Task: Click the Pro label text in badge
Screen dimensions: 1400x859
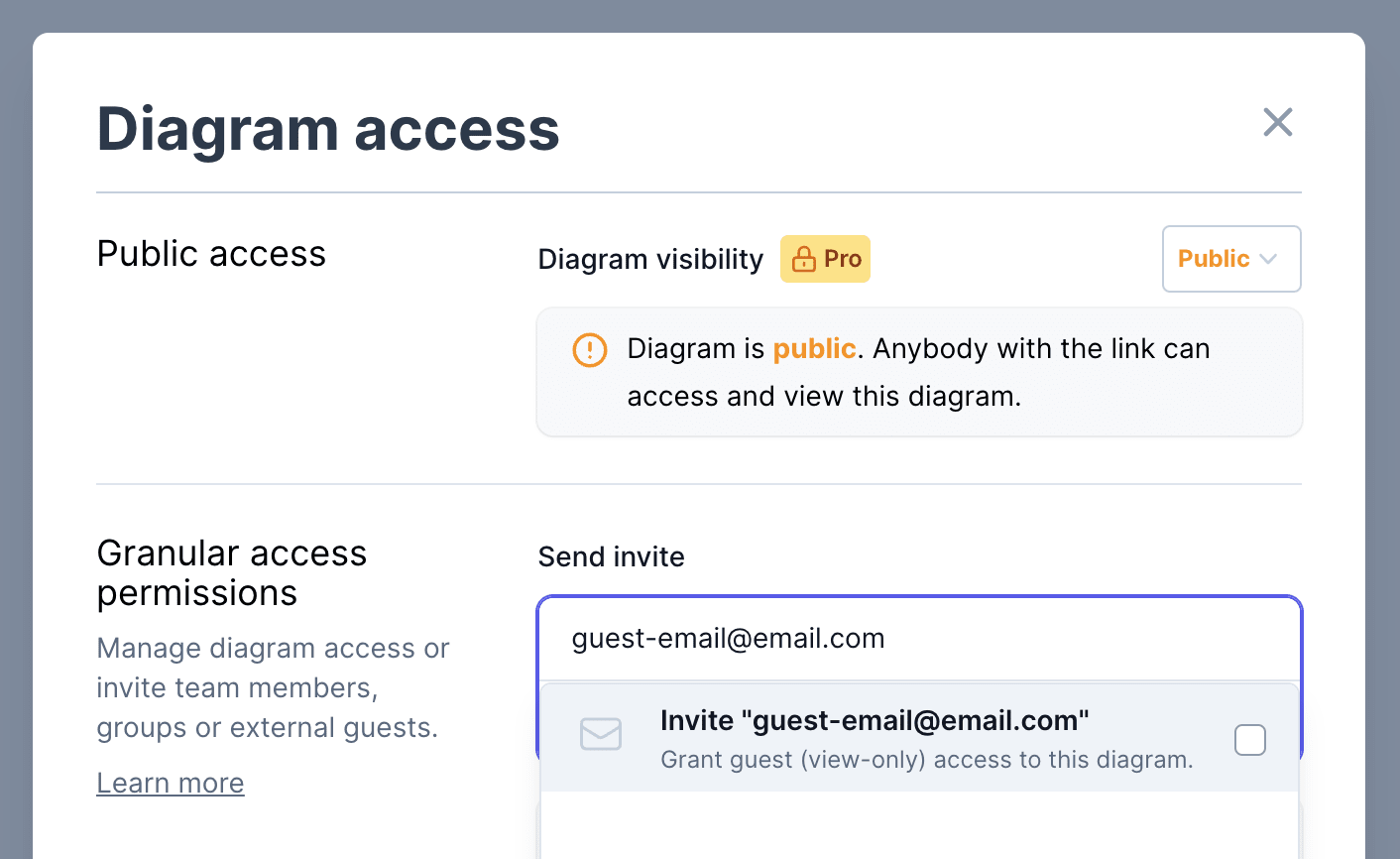Action: (843, 259)
